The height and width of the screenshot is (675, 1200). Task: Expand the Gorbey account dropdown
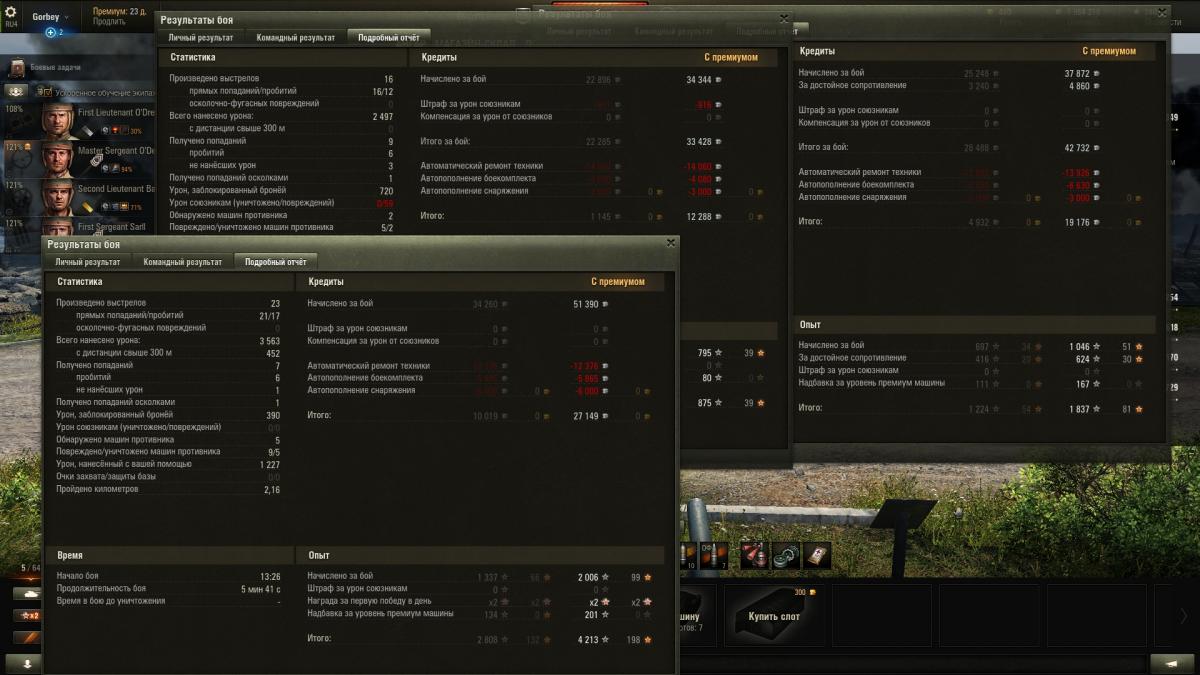(50, 17)
